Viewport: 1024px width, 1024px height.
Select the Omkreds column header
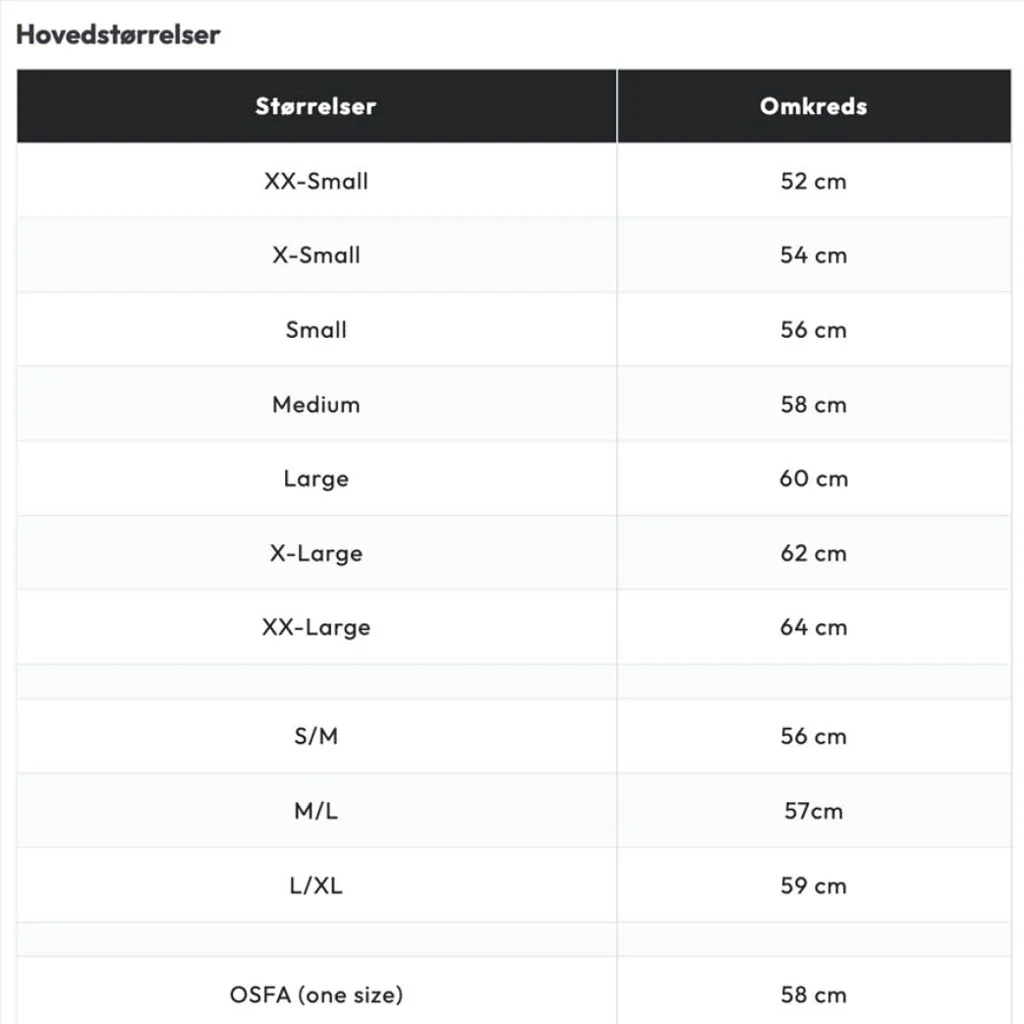(x=814, y=106)
